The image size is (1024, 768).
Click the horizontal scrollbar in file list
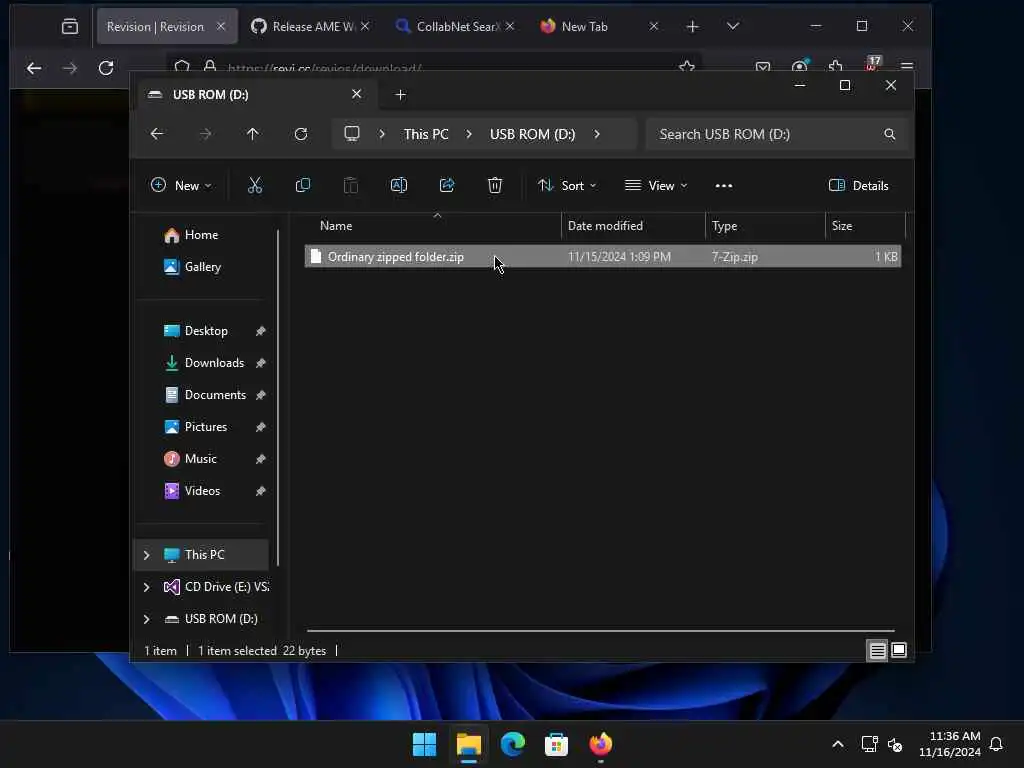[x=601, y=631]
